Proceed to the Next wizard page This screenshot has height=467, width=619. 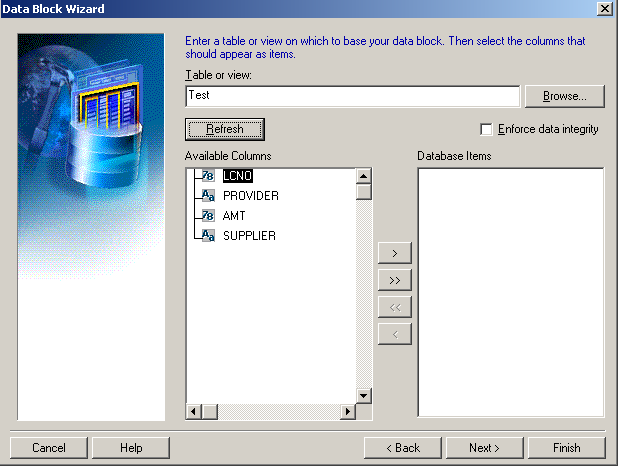(485, 448)
